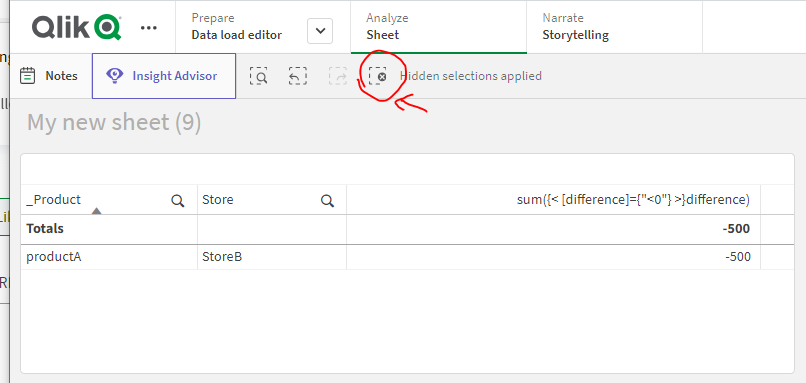This screenshot has height=383, width=806.
Task: Launch Insight Advisor
Action: (164, 76)
